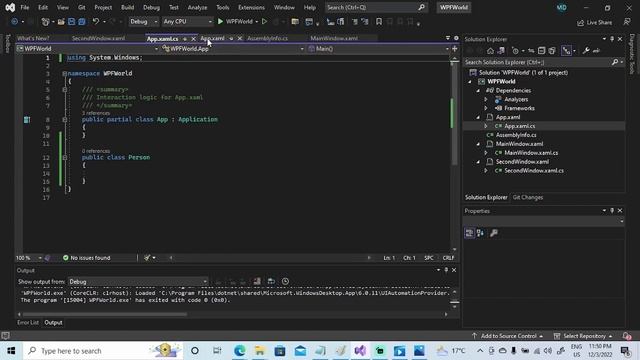Click the New Project icon in the toolbar
The height and width of the screenshot is (360, 640).
45,22
